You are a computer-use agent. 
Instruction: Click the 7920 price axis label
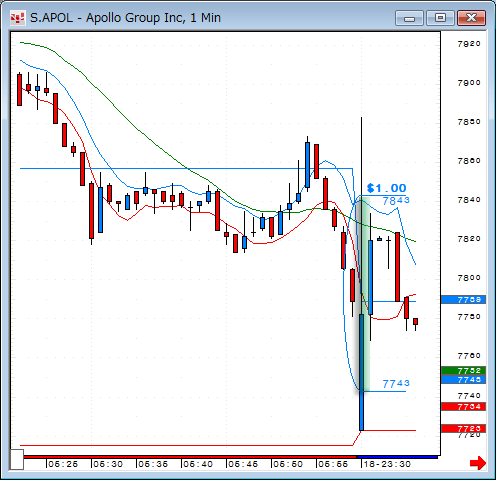coord(469,44)
